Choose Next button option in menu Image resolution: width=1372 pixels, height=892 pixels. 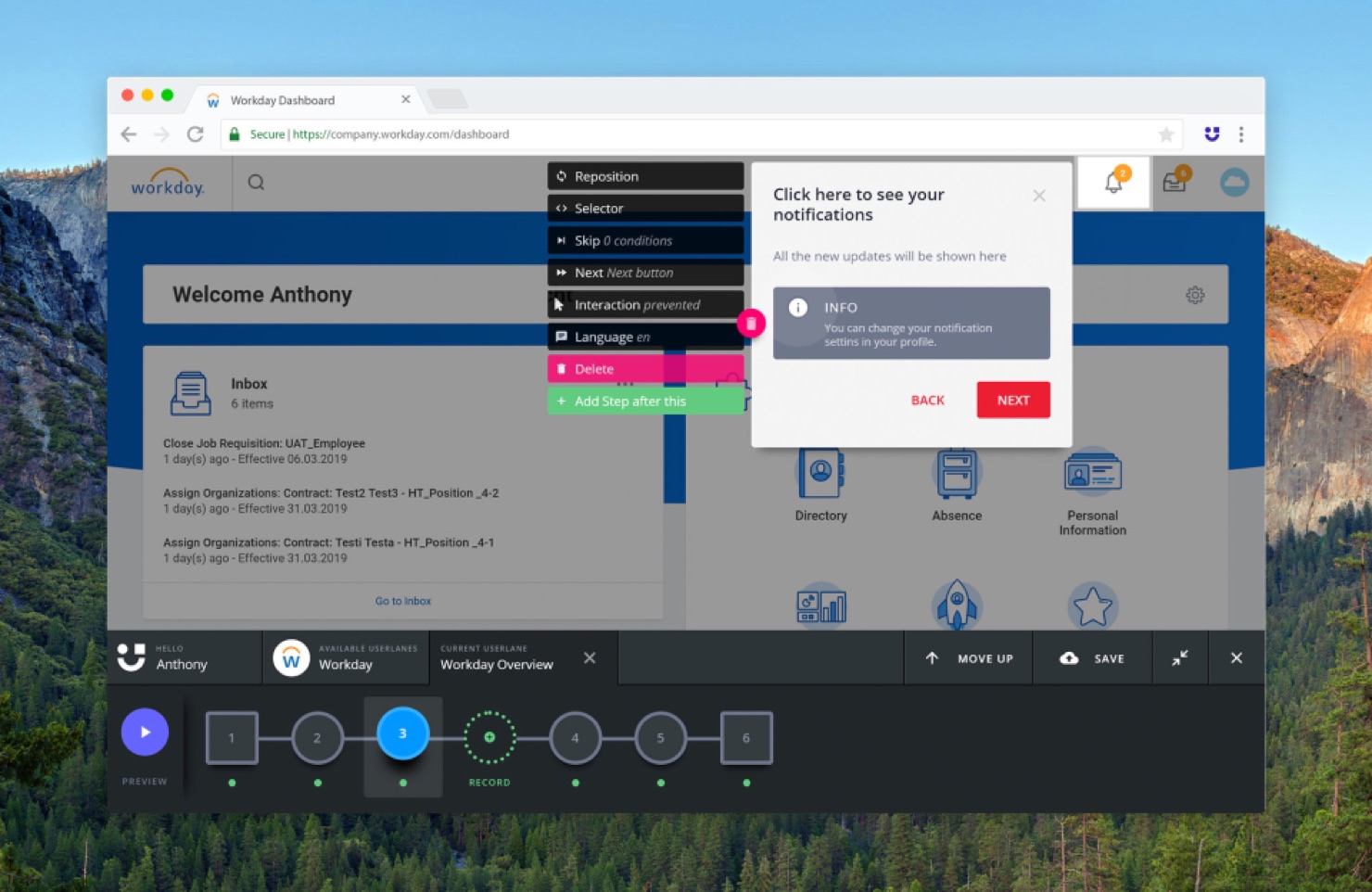pos(645,273)
